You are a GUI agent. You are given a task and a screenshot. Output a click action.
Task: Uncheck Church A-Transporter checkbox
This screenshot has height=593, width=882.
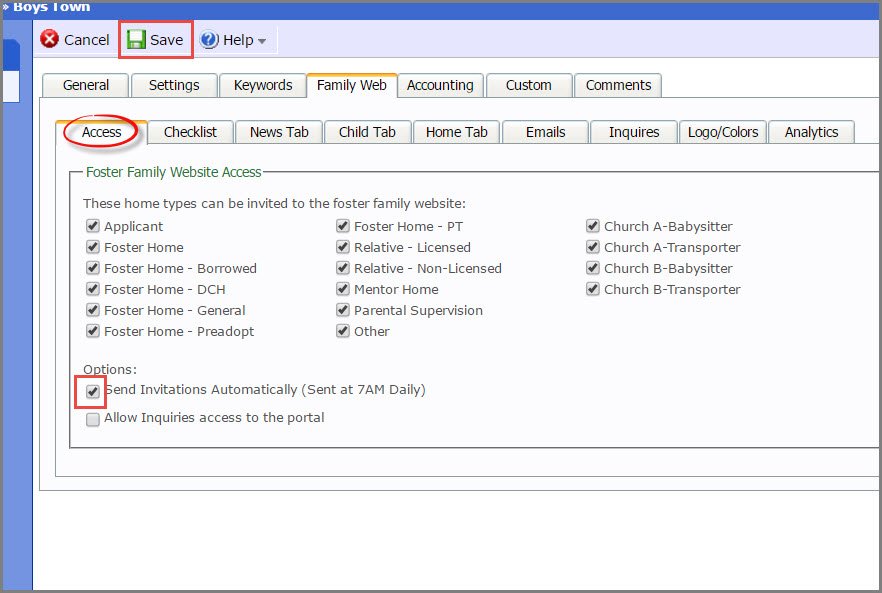click(592, 247)
